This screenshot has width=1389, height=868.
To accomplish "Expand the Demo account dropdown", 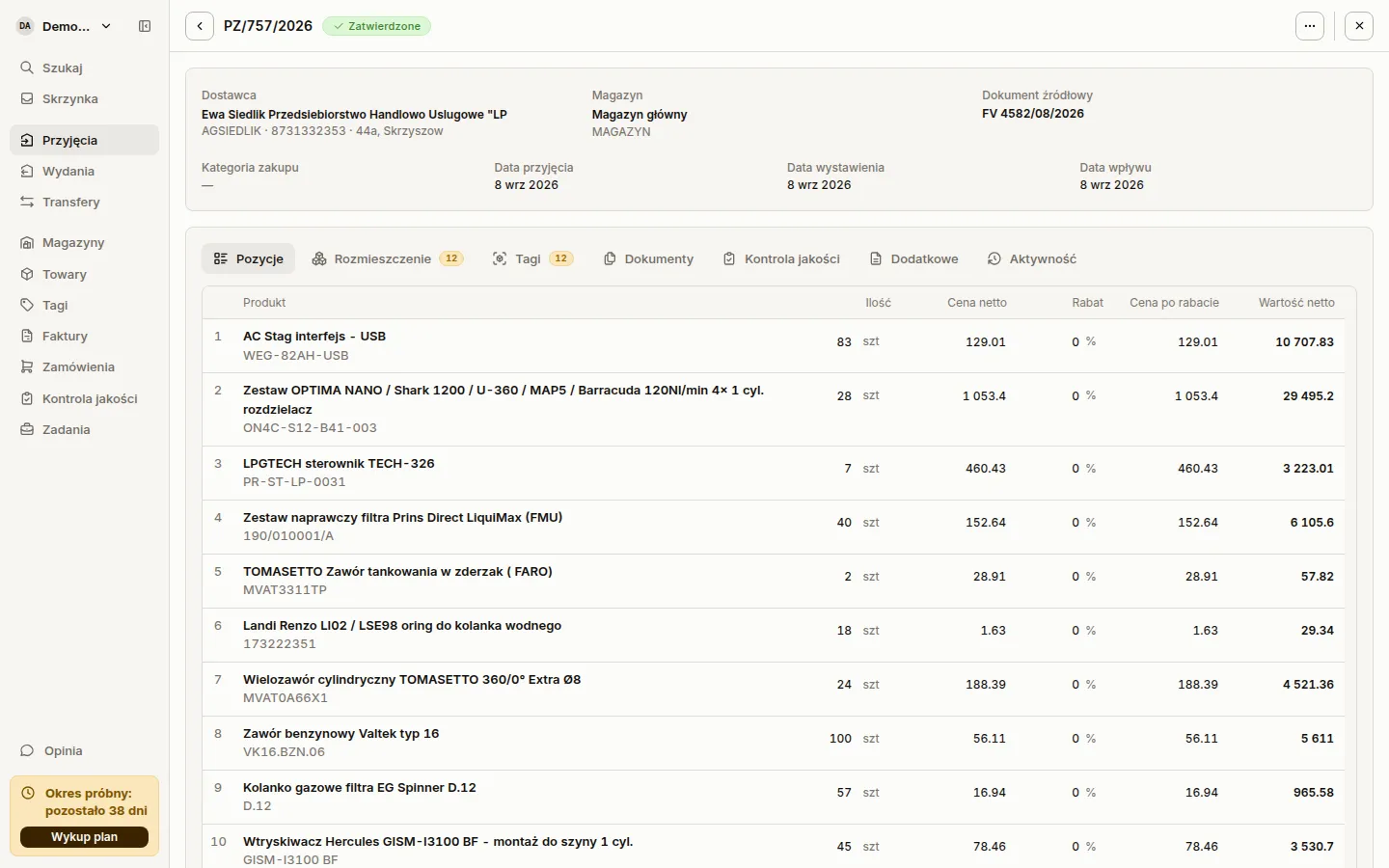I will click(x=66, y=26).
